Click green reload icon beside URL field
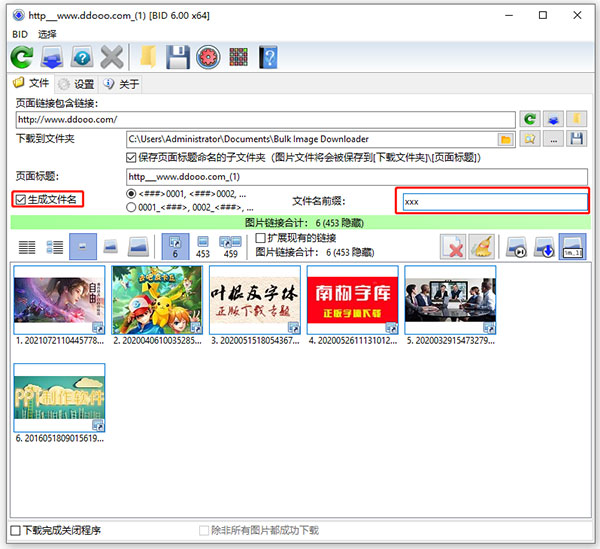Viewport: 600px width, 549px height. [530, 119]
